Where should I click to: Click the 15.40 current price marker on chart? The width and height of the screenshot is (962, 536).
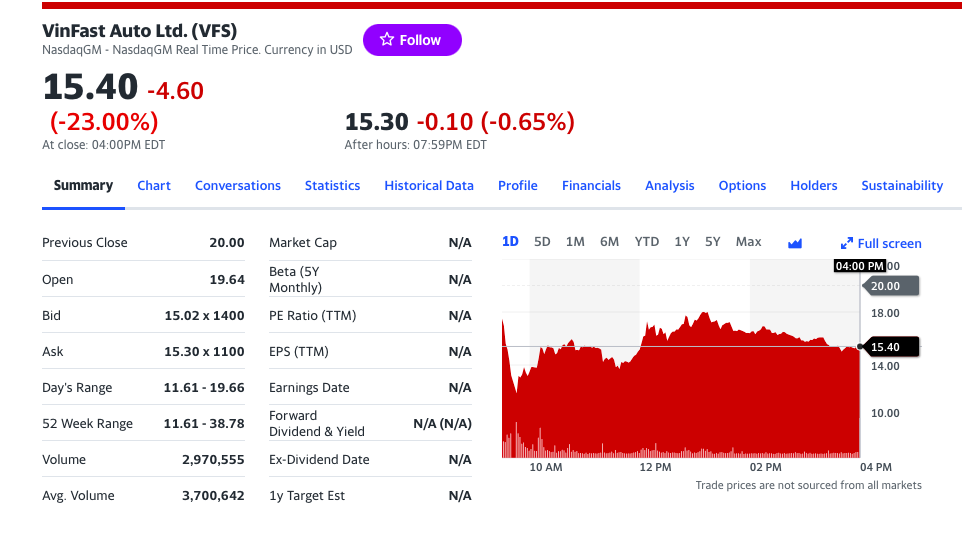tap(891, 347)
